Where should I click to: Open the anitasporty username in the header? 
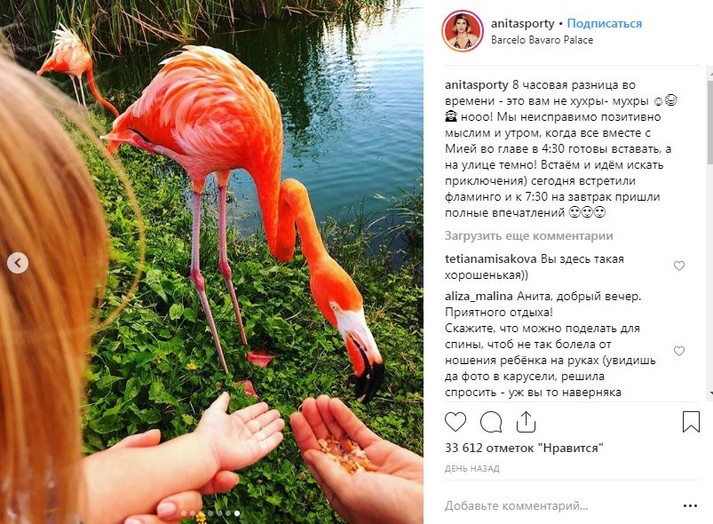pos(522,23)
